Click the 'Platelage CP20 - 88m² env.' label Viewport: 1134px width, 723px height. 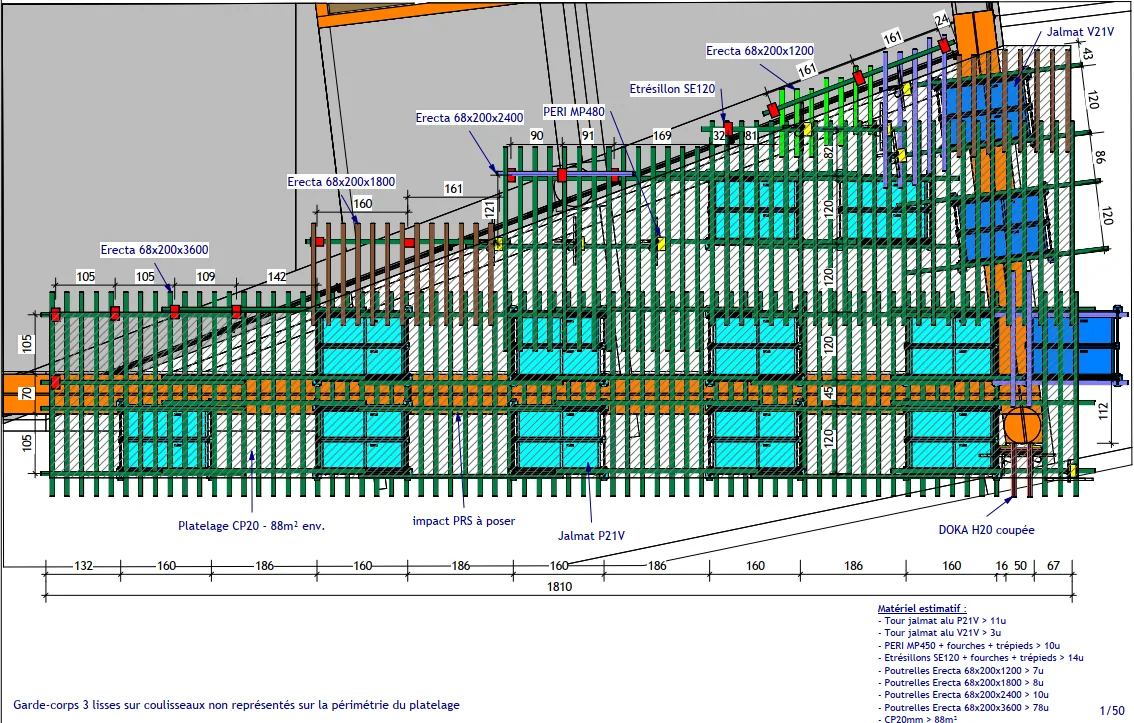[252, 526]
